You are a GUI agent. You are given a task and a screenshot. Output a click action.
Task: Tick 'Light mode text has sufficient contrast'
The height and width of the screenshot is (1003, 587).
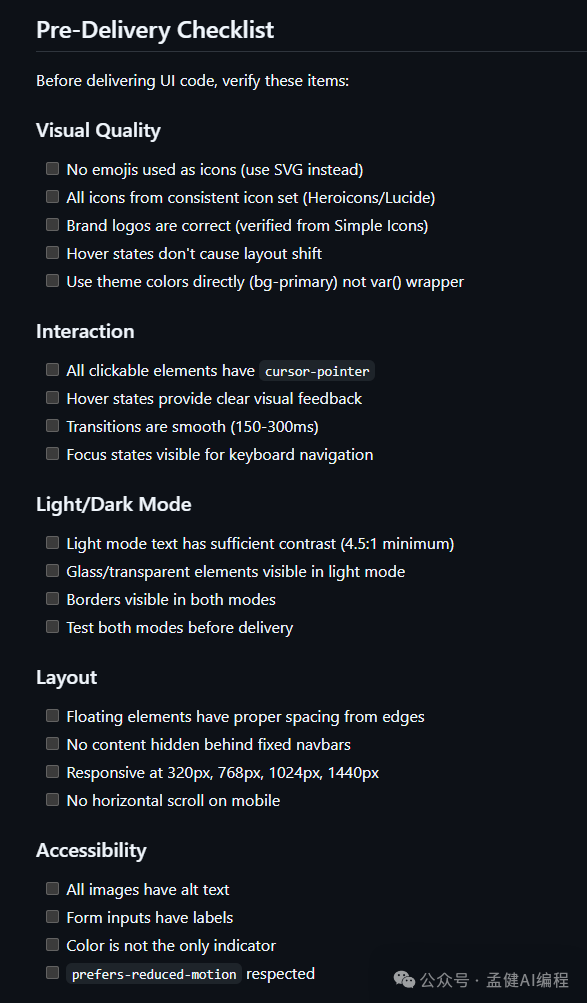pos(52,543)
